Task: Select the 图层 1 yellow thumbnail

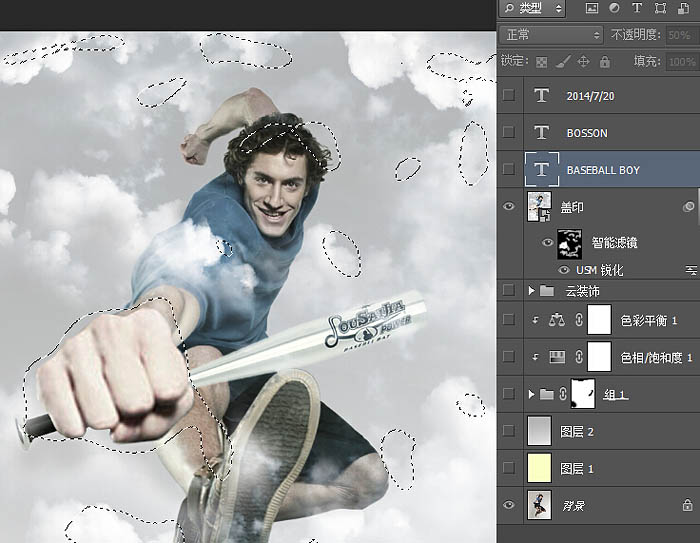Action: pyautogui.click(x=539, y=468)
